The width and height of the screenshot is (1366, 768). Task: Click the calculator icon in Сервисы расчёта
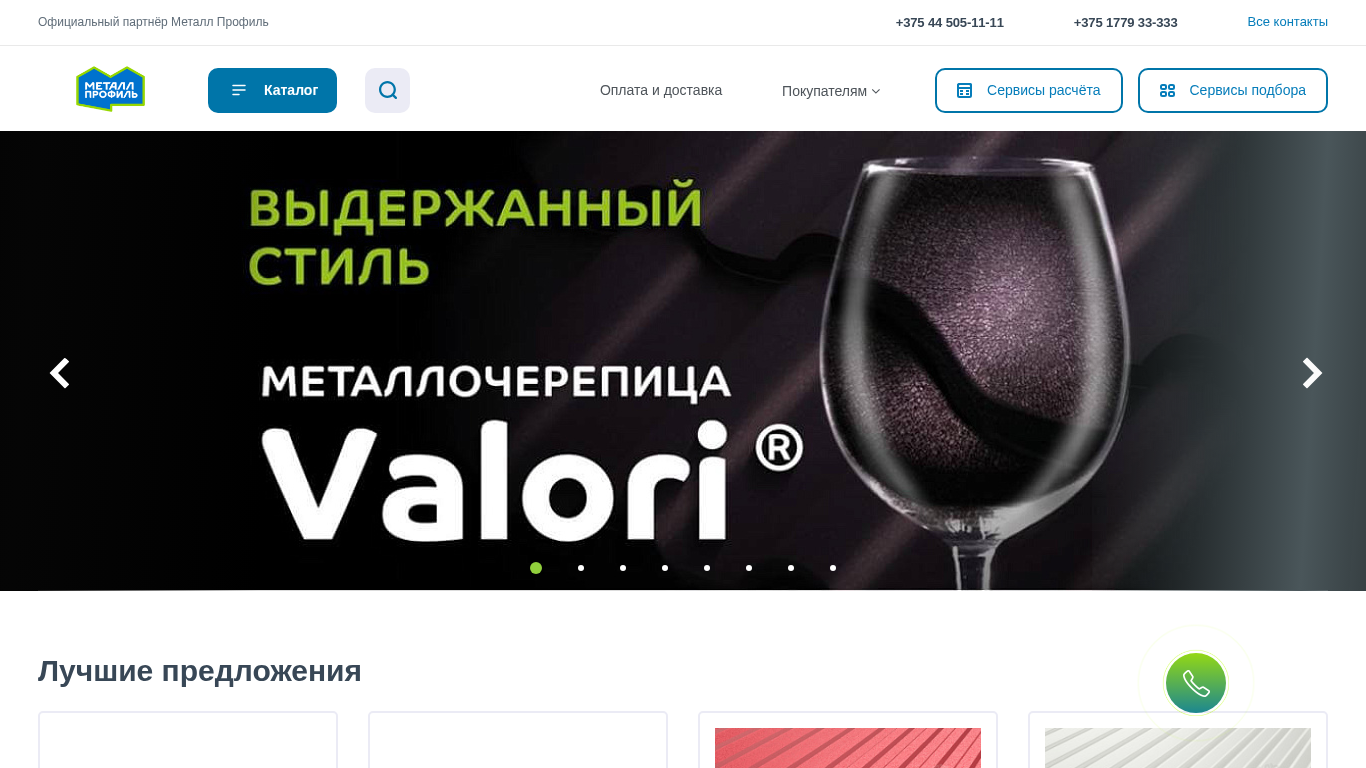point(964,90)
